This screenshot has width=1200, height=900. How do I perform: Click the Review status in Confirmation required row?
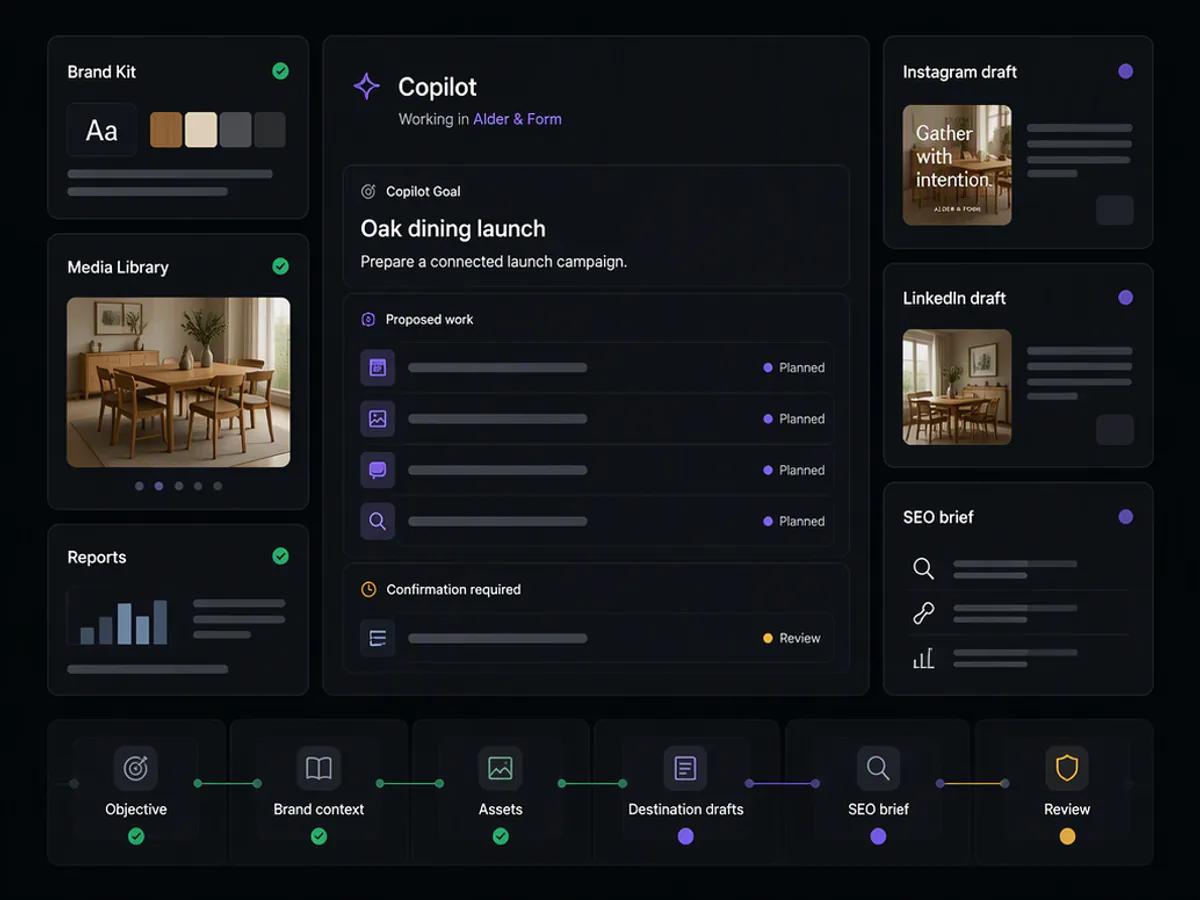[x=792, y=638]
